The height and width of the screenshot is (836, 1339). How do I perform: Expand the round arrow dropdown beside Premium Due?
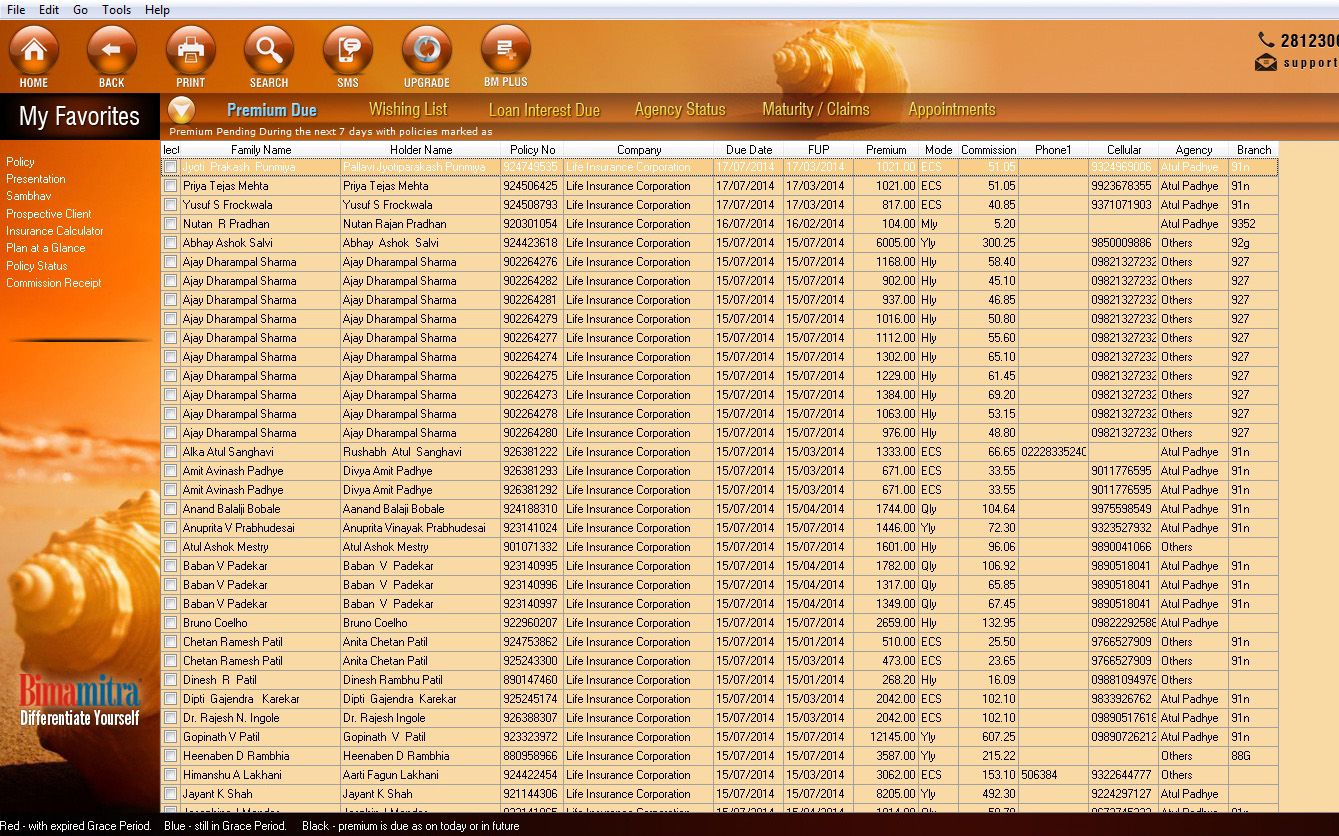(x=182, y=110)
